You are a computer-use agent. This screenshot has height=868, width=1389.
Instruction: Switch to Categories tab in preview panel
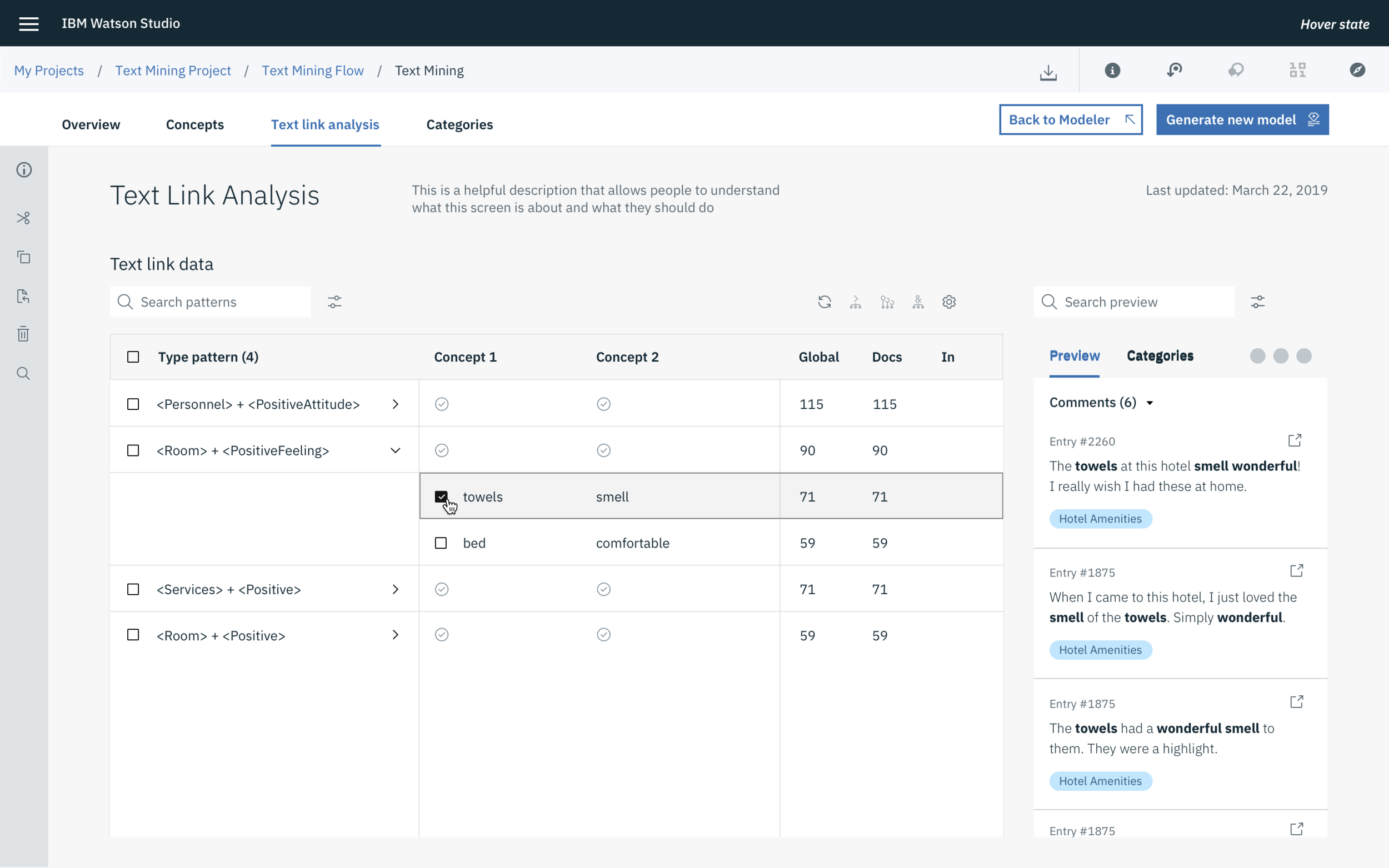click(1160, 356)
